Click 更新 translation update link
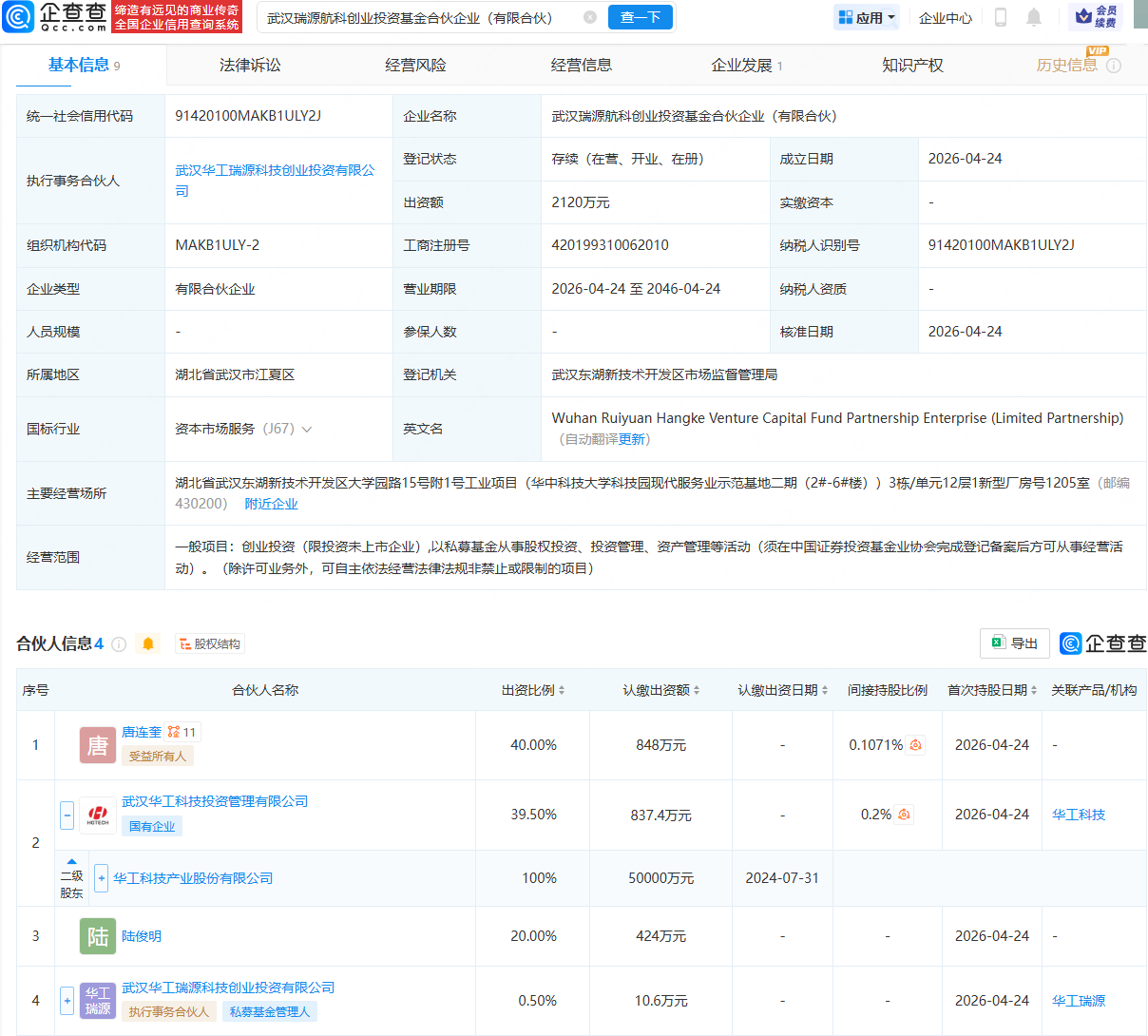The width and height of the screenshot is (1148, 1036). (631, 439)
